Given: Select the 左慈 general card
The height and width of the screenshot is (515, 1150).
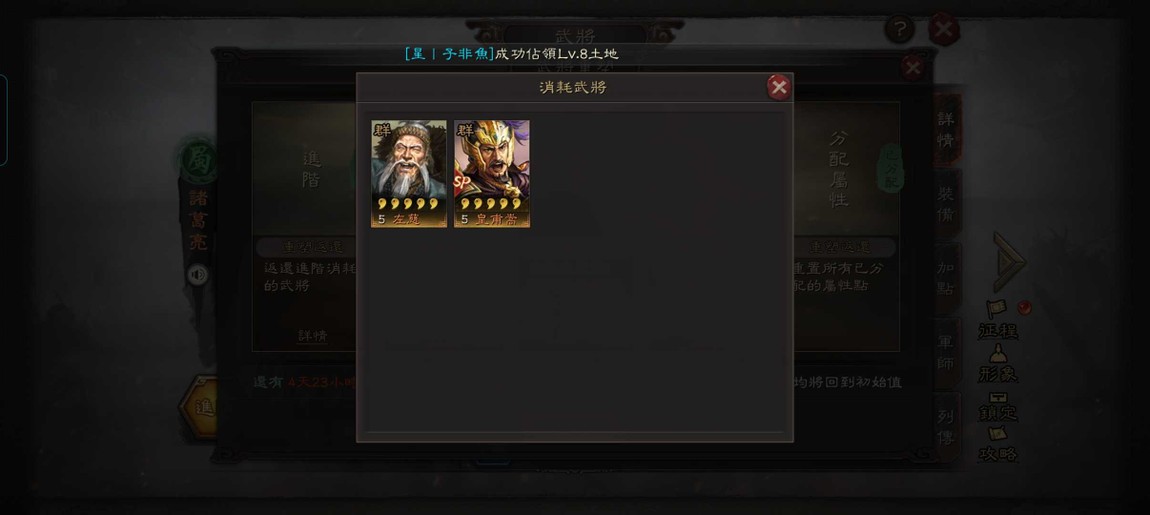Looking at the screenshot, I should [409, 174].
